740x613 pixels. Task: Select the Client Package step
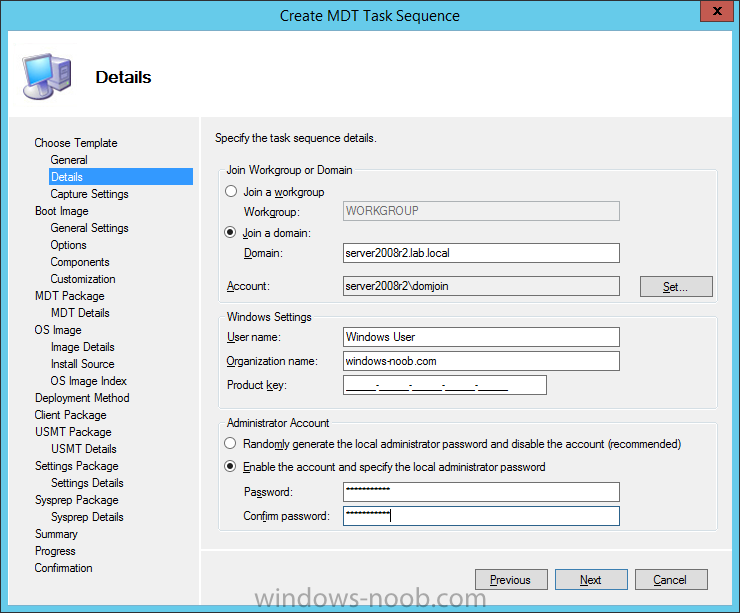click(70, 415)
